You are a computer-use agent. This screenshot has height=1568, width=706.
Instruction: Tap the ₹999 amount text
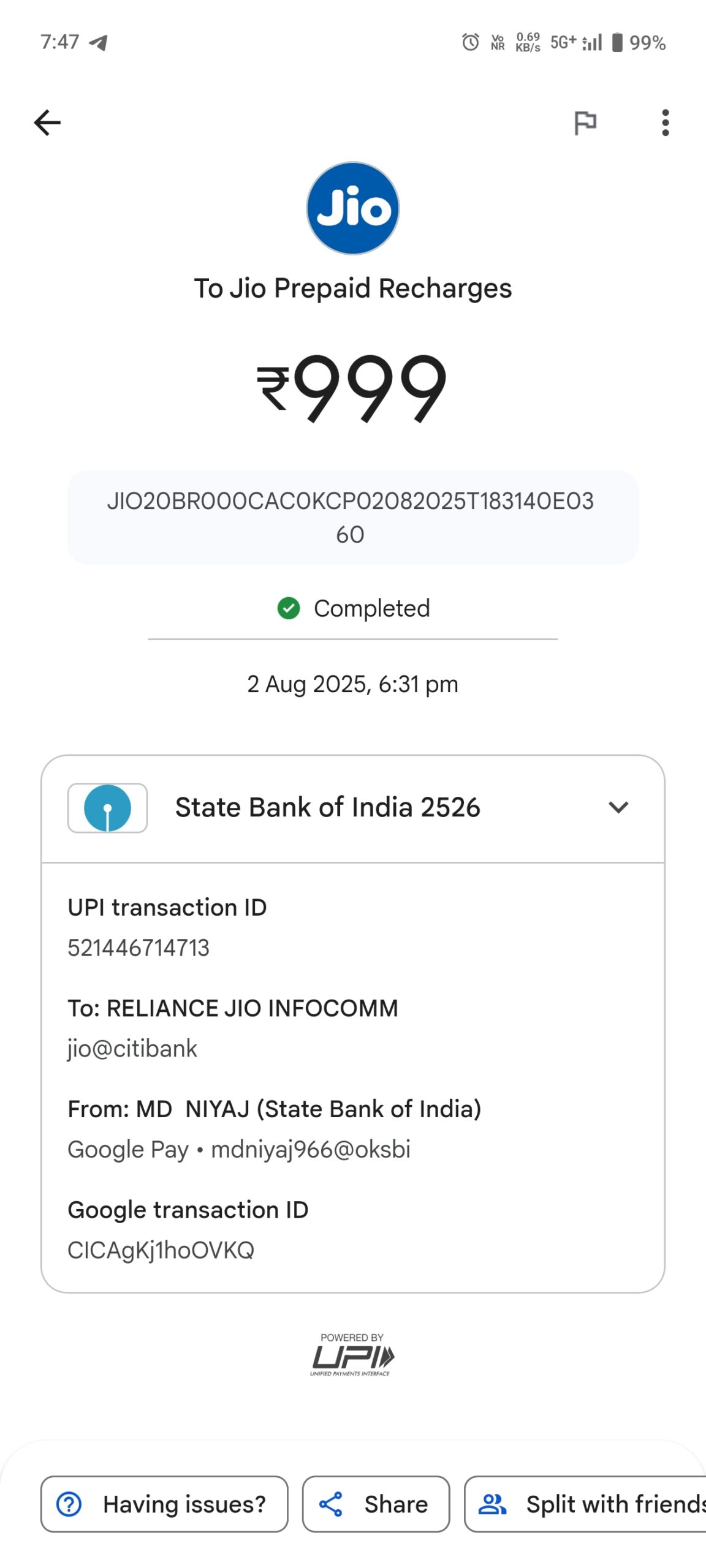352,387
